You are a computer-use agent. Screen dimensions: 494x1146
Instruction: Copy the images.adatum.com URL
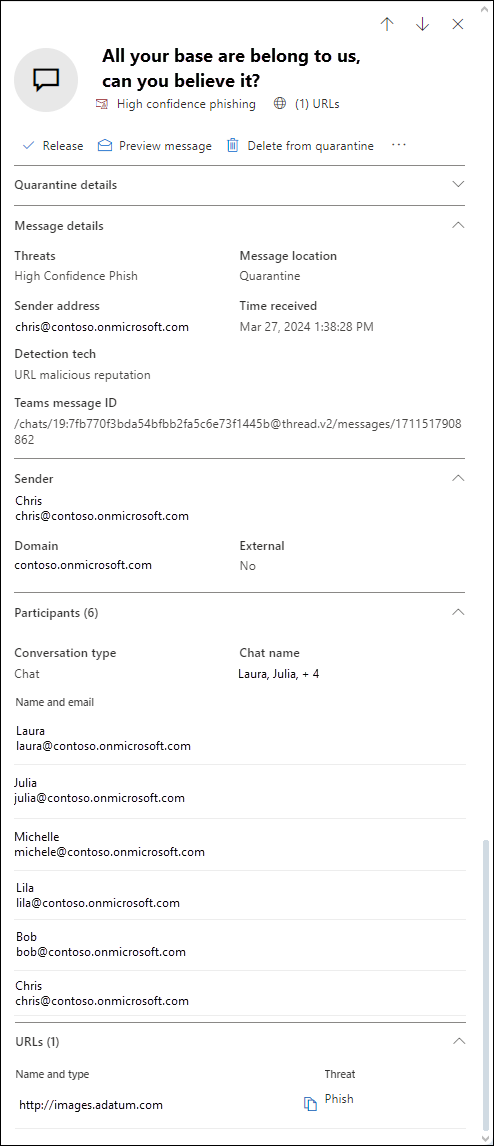click(x=311, y=1104)
